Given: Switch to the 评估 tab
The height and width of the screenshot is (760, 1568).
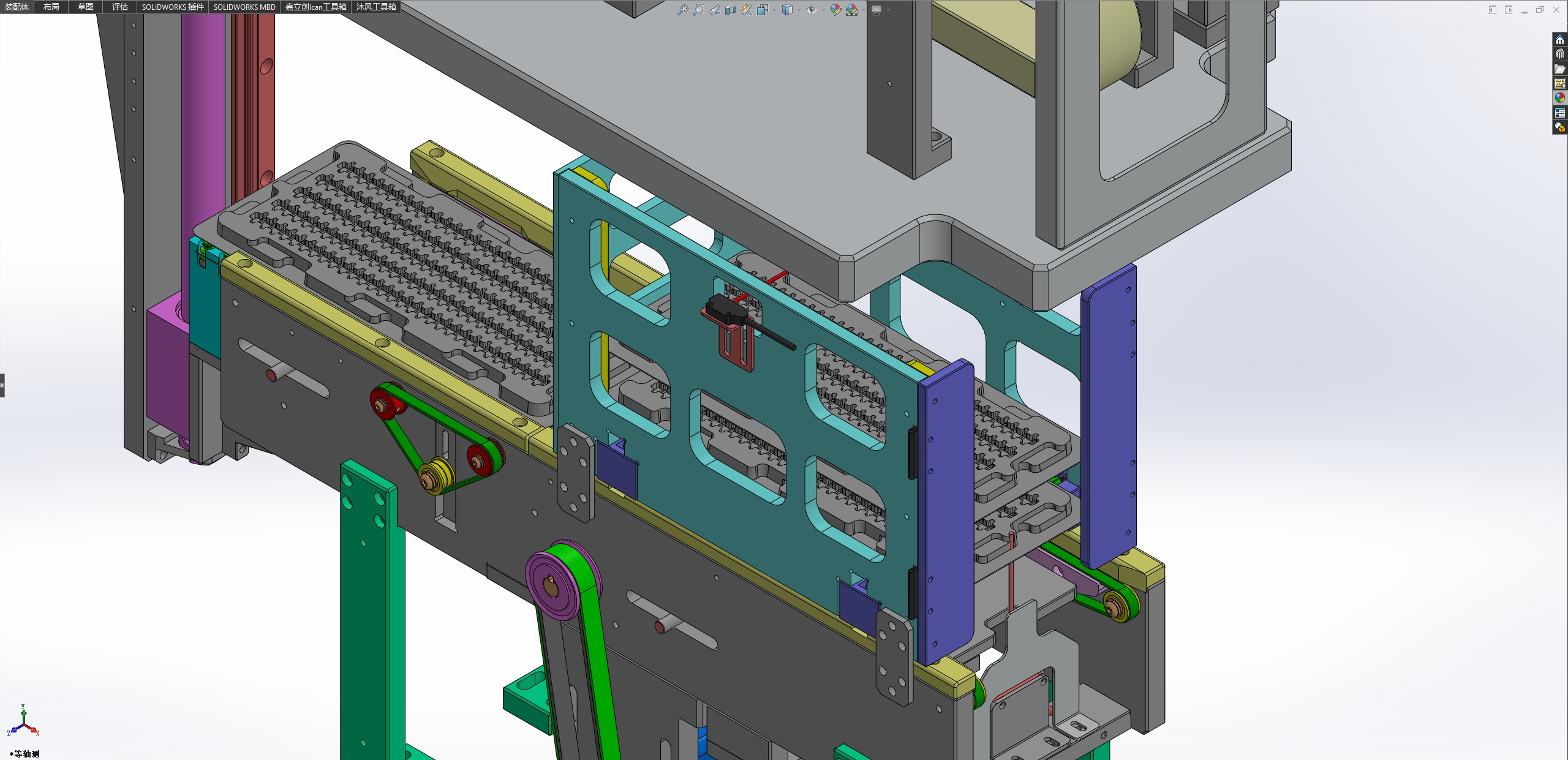Looking at the screenshot, I should coord(120,7).
